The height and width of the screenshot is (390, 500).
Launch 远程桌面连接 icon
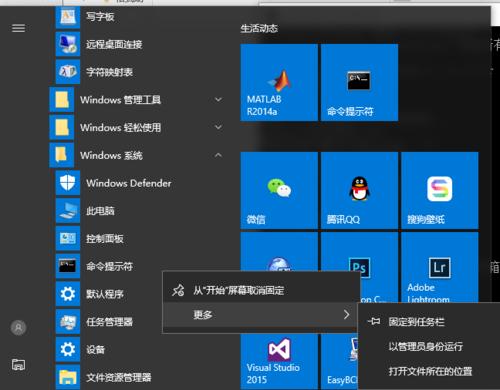tap(68, 44)
